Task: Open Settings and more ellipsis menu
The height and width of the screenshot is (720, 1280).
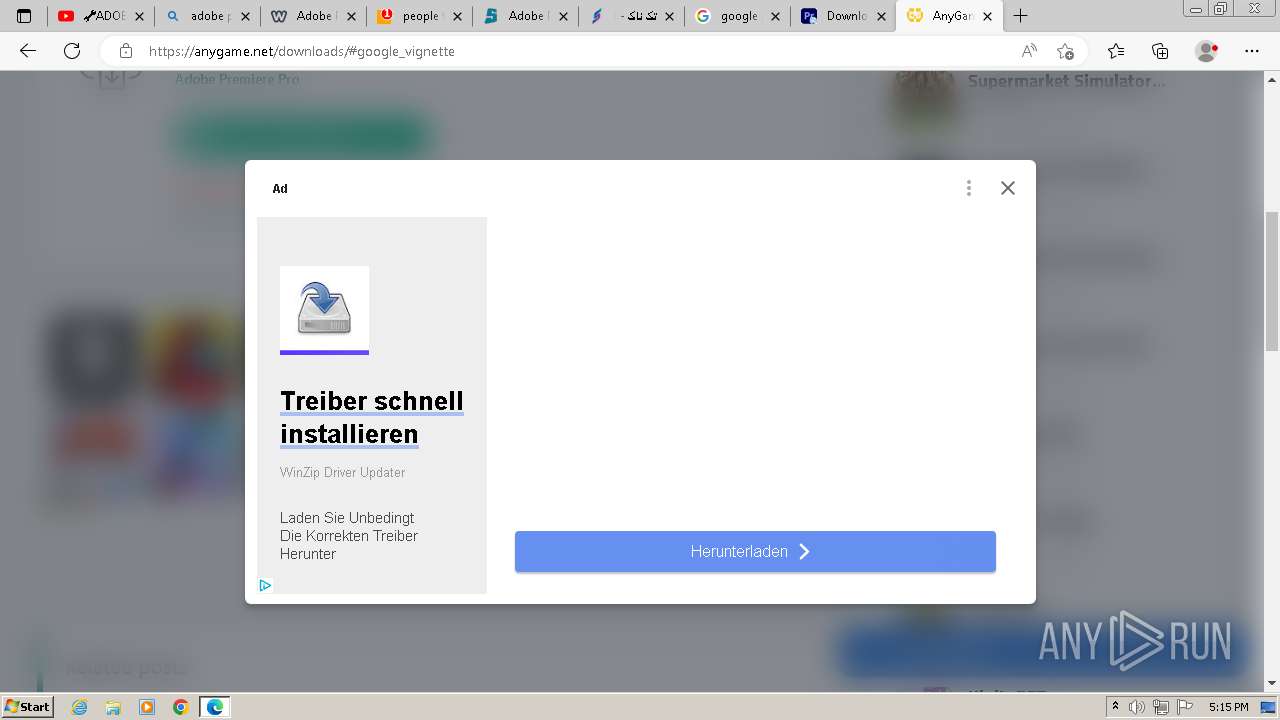Action: pos(1252,51)
